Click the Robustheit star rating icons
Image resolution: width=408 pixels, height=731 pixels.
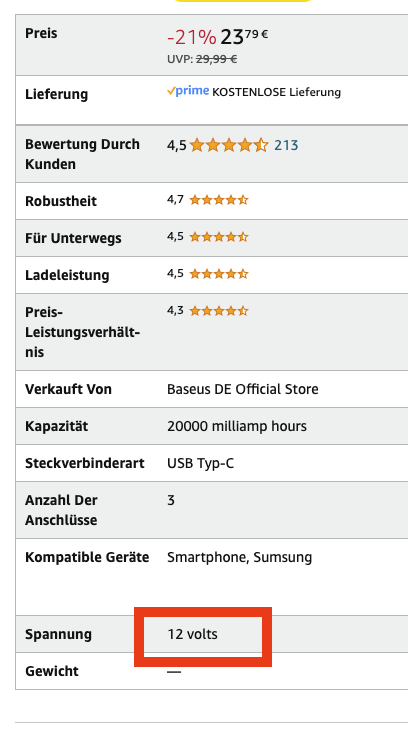[219, 200]
